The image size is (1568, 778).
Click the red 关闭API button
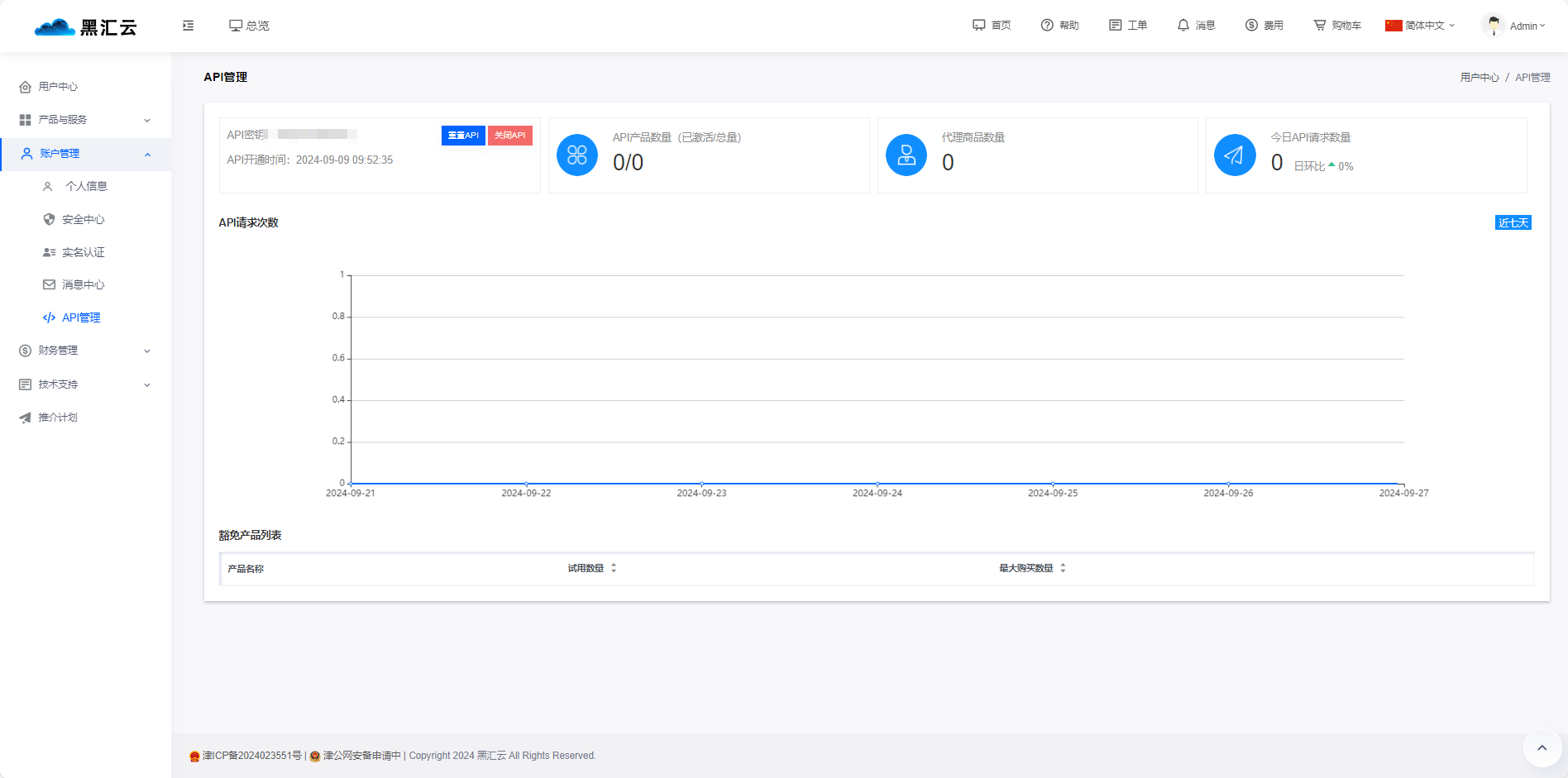tap(509, 136)
